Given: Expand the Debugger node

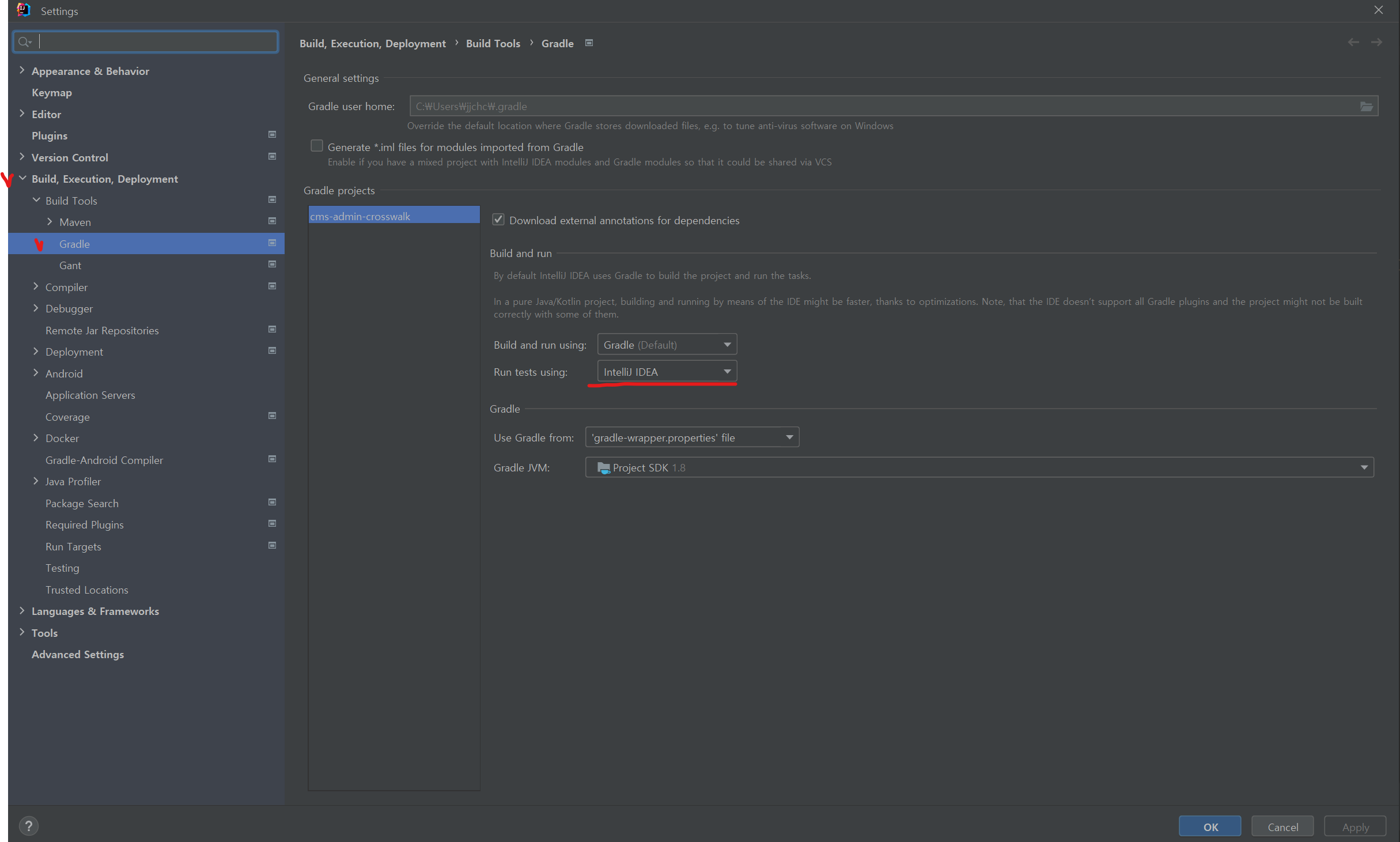Looking at the screenshot, I should point(36,308).
